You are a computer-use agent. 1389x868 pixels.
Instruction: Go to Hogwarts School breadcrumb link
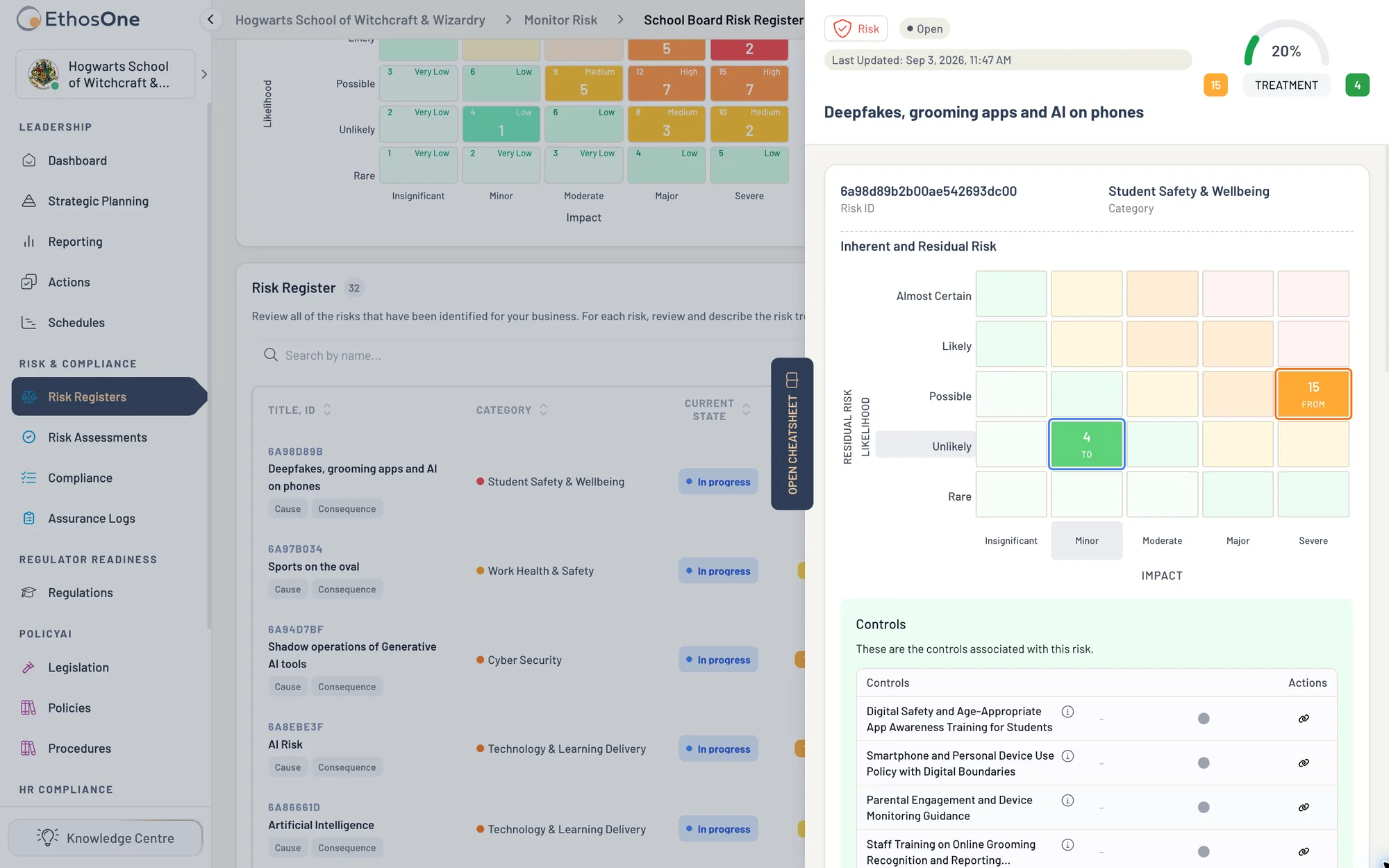click(x=360, y=19)
